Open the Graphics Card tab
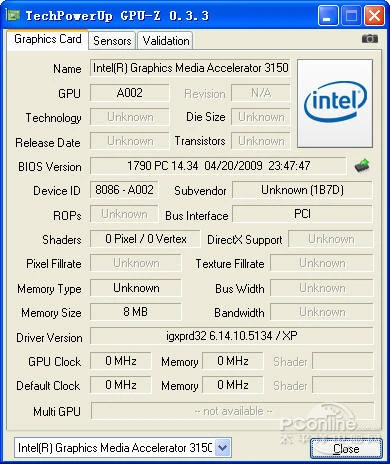 point(47,39)
